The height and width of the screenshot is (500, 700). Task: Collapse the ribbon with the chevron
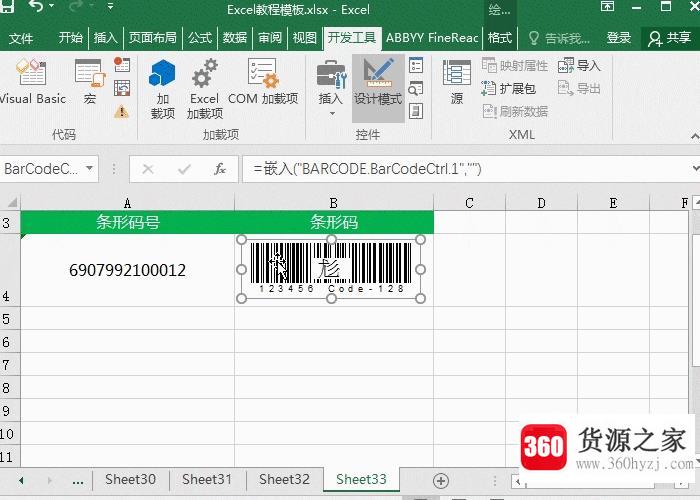pyautogui.click(x=695, y=136)
